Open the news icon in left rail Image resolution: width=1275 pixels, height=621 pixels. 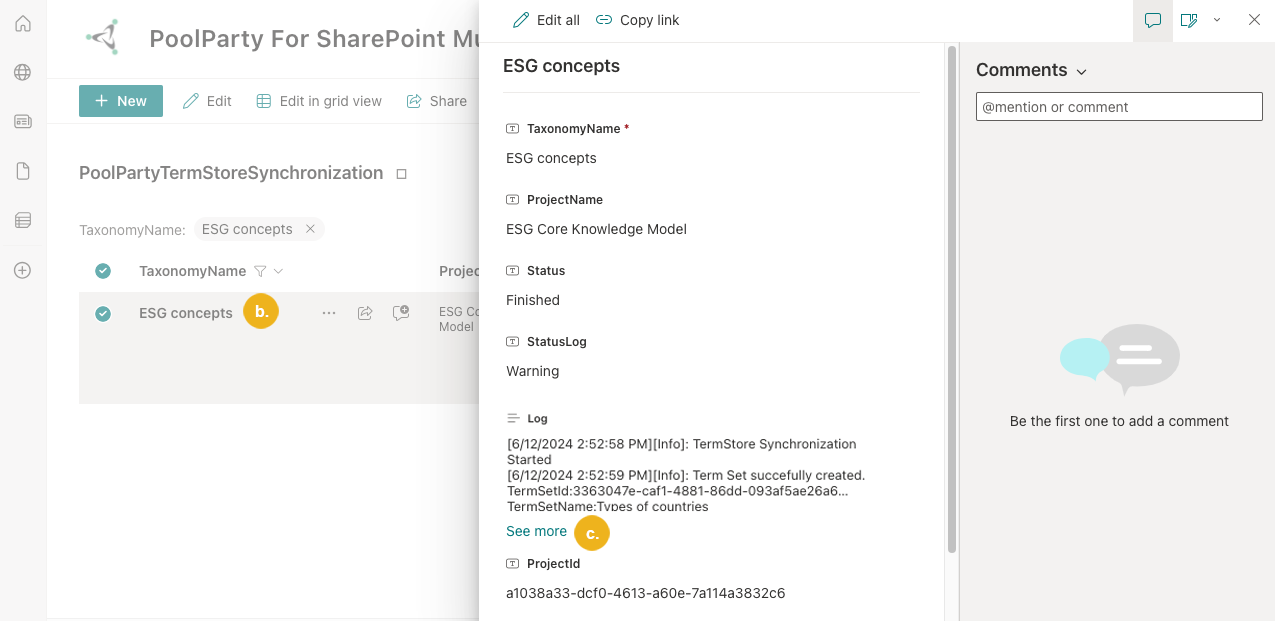[22, 121]
